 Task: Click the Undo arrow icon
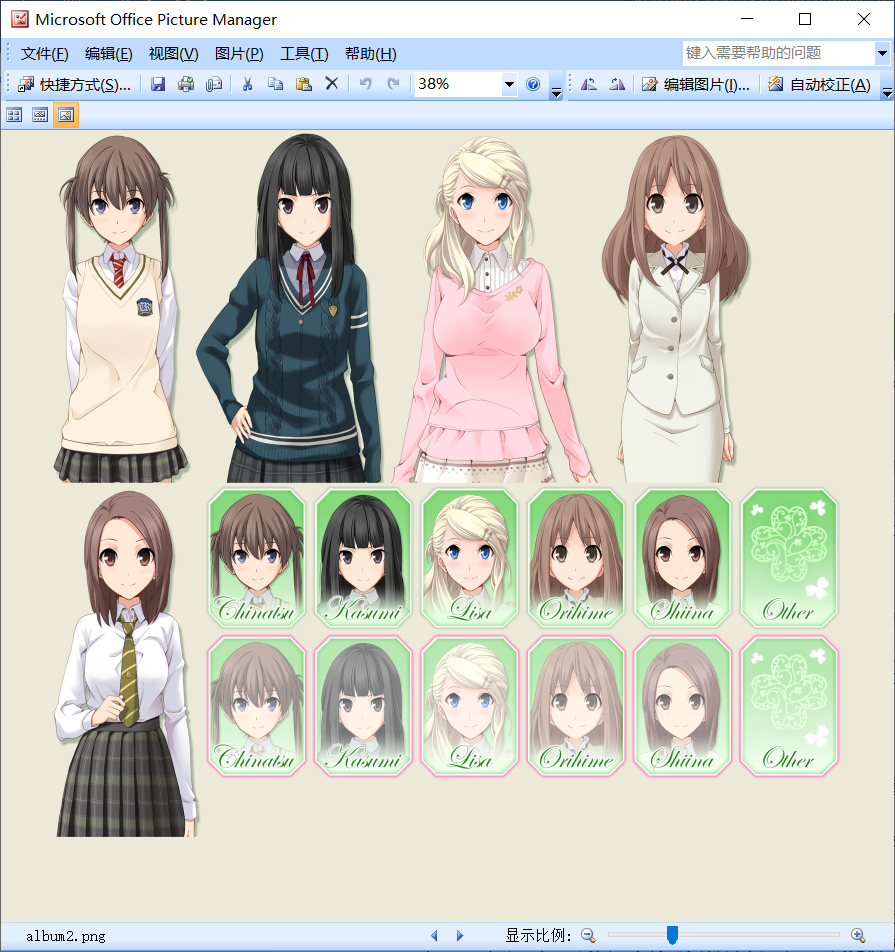pyautogui.click(x=366, y=84)
